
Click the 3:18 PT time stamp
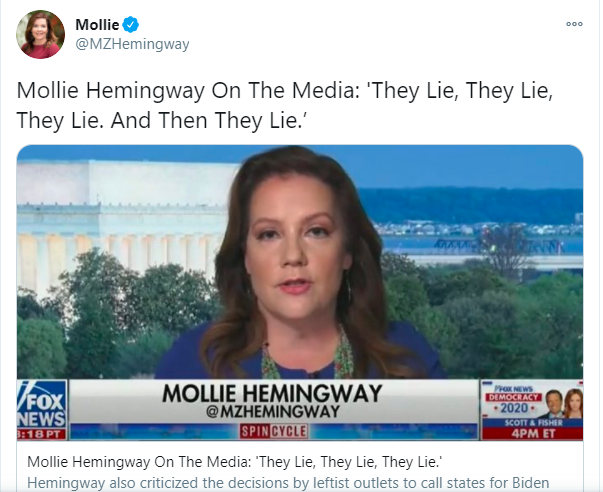[42, 434]
